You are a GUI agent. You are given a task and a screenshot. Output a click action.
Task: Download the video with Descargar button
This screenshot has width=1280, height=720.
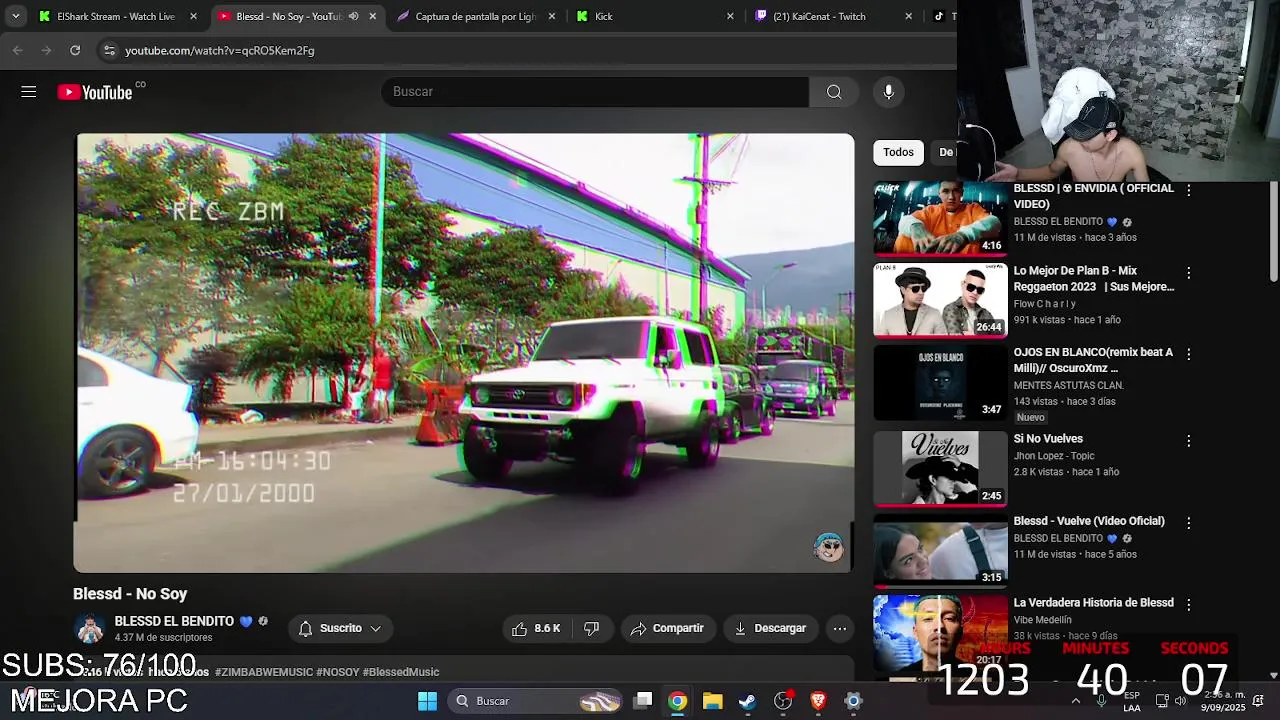click(x=770, y=628)
